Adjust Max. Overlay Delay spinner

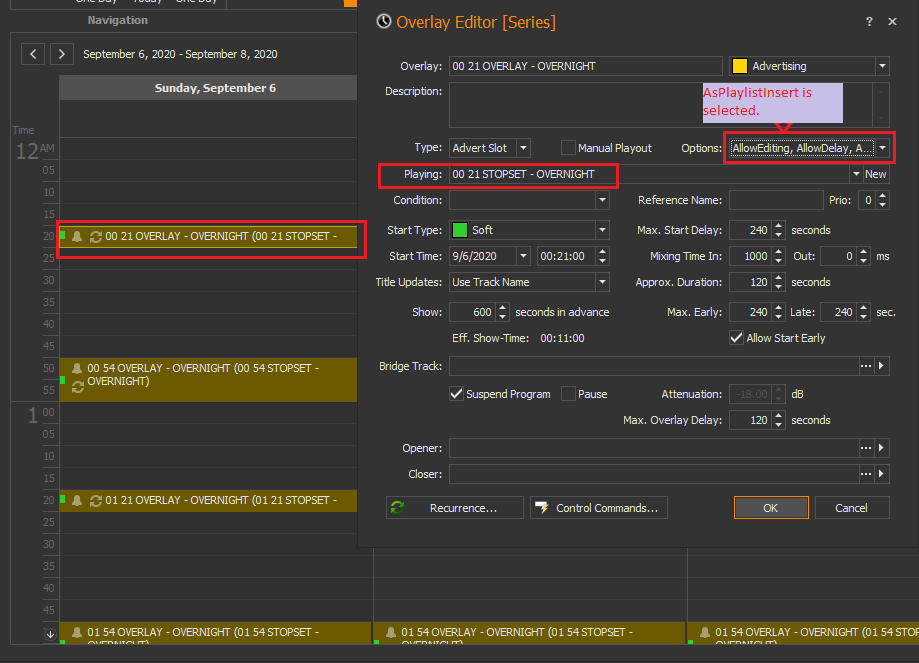(778, 420)
